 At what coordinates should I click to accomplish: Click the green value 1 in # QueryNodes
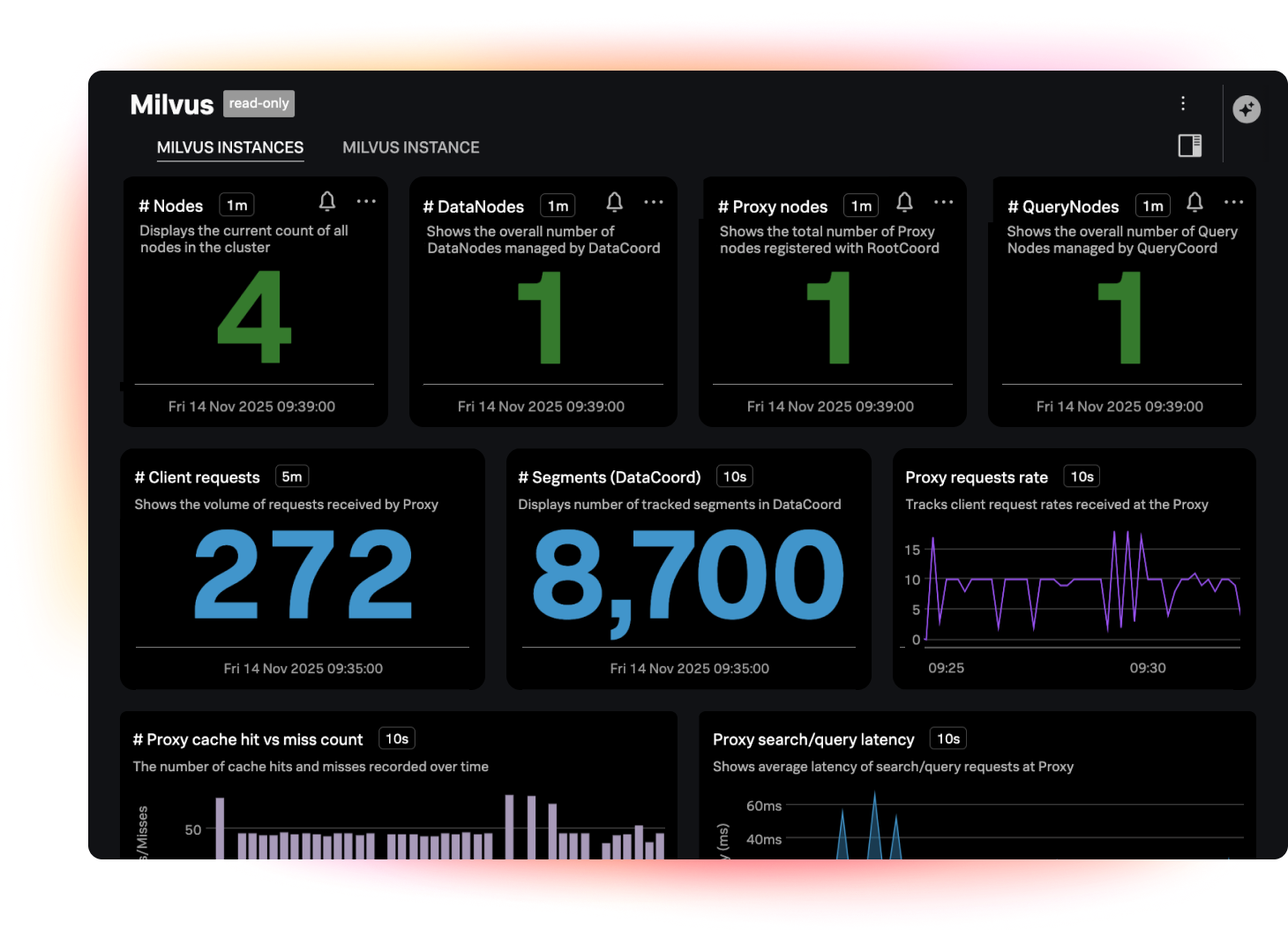tap(1120, 317)
